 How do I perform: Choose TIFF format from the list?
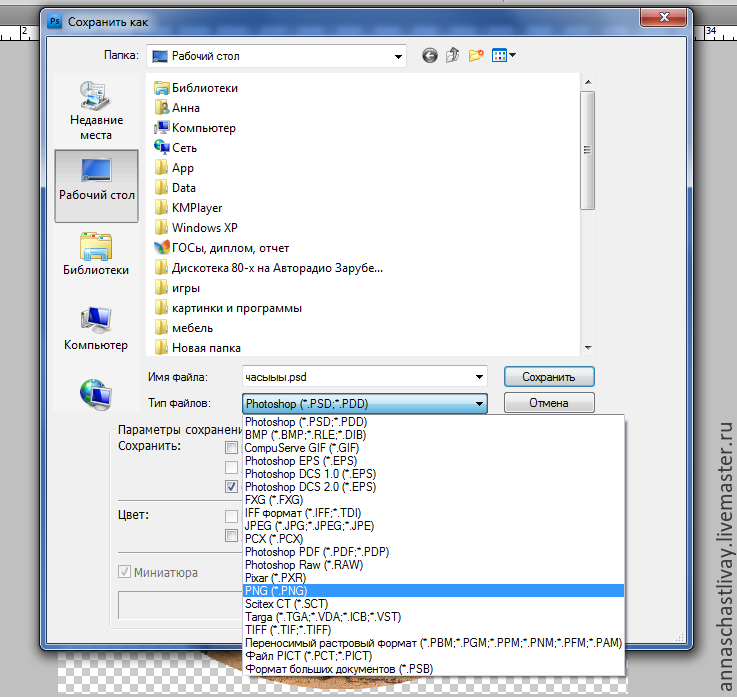click(433, 630)
